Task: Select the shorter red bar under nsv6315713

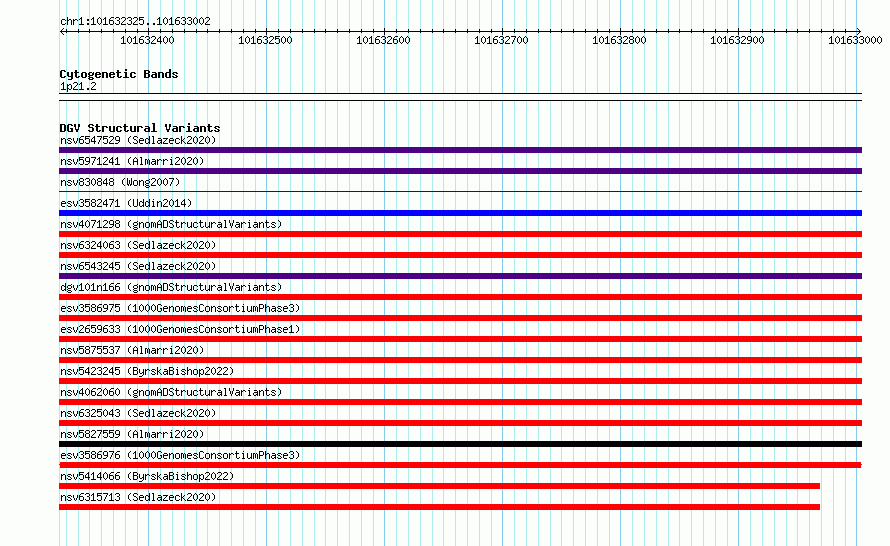Action: click(x=439, y=507)
